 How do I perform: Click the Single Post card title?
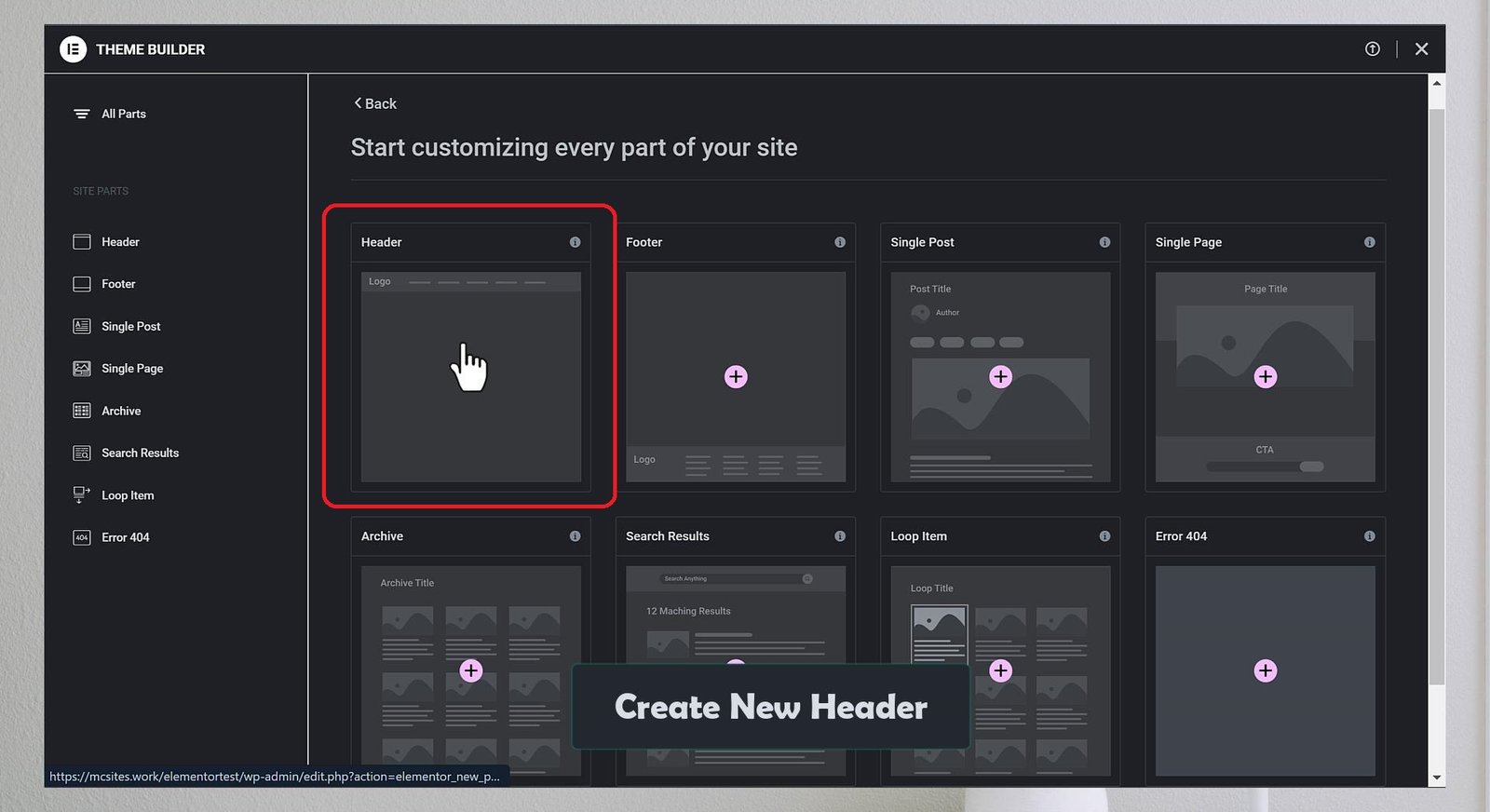point(922,242)
